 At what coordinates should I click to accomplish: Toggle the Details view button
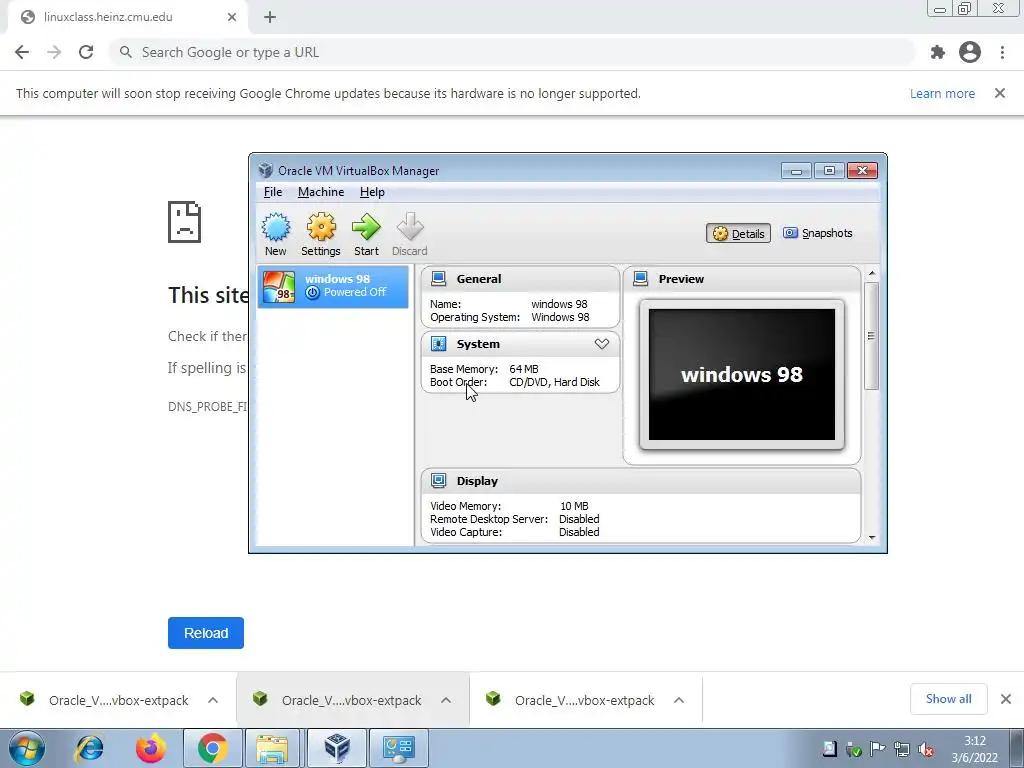[739, 234]
